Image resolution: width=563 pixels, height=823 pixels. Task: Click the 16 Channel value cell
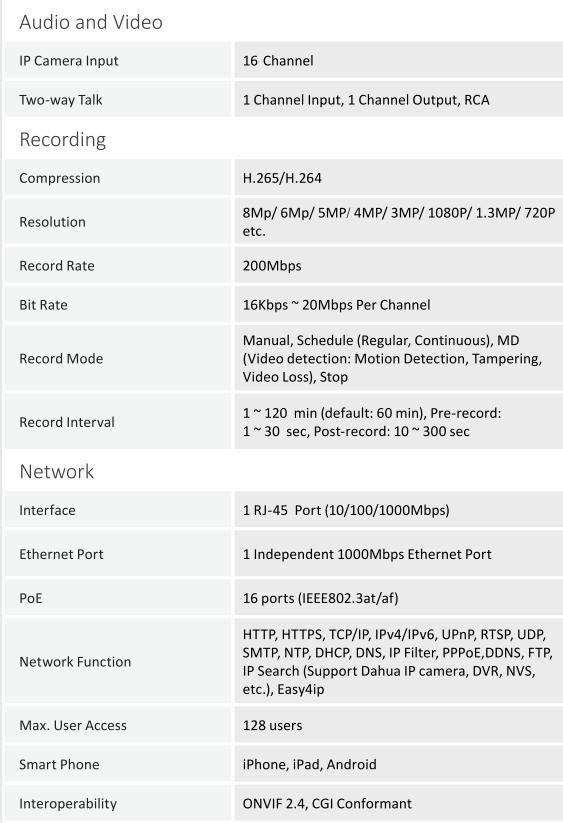[x=398, y=60]
